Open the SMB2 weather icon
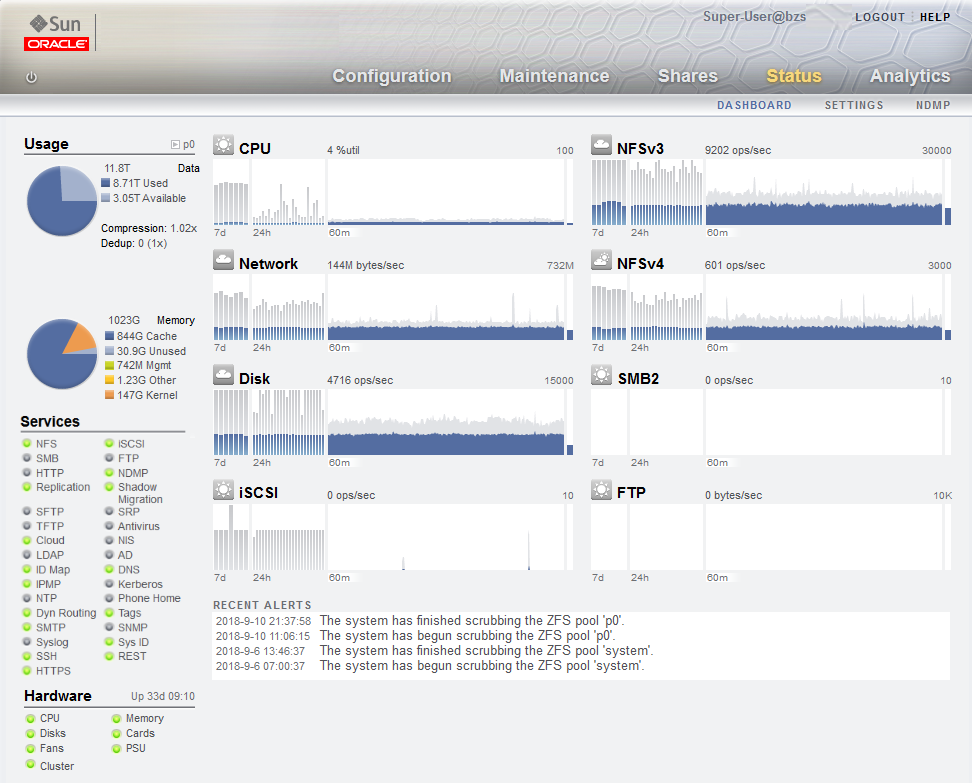This screenshot has height=783, width=972. pyautogui.click(x=601, y=374)
